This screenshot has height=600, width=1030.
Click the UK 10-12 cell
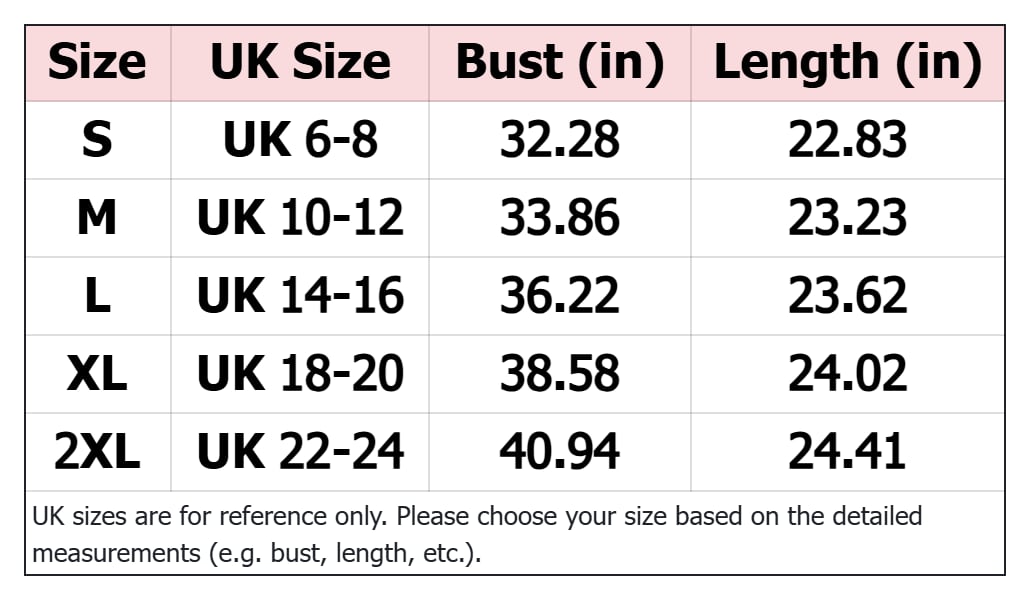(300, 218)
